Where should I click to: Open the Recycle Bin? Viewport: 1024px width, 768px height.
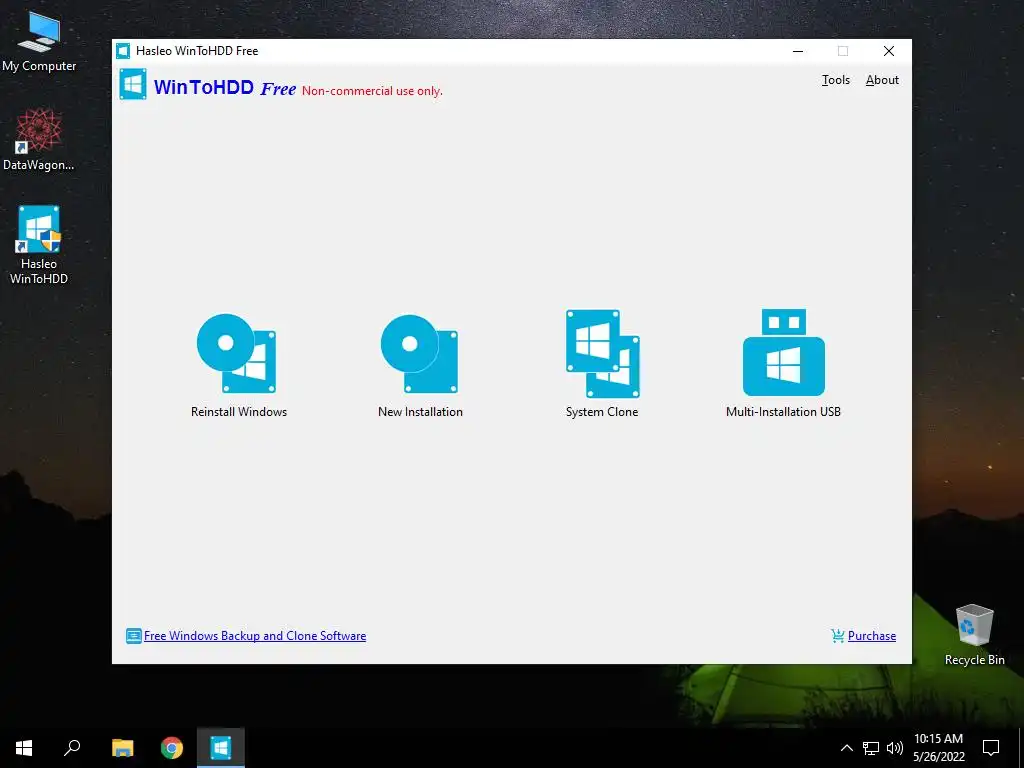tap(974, 635)
